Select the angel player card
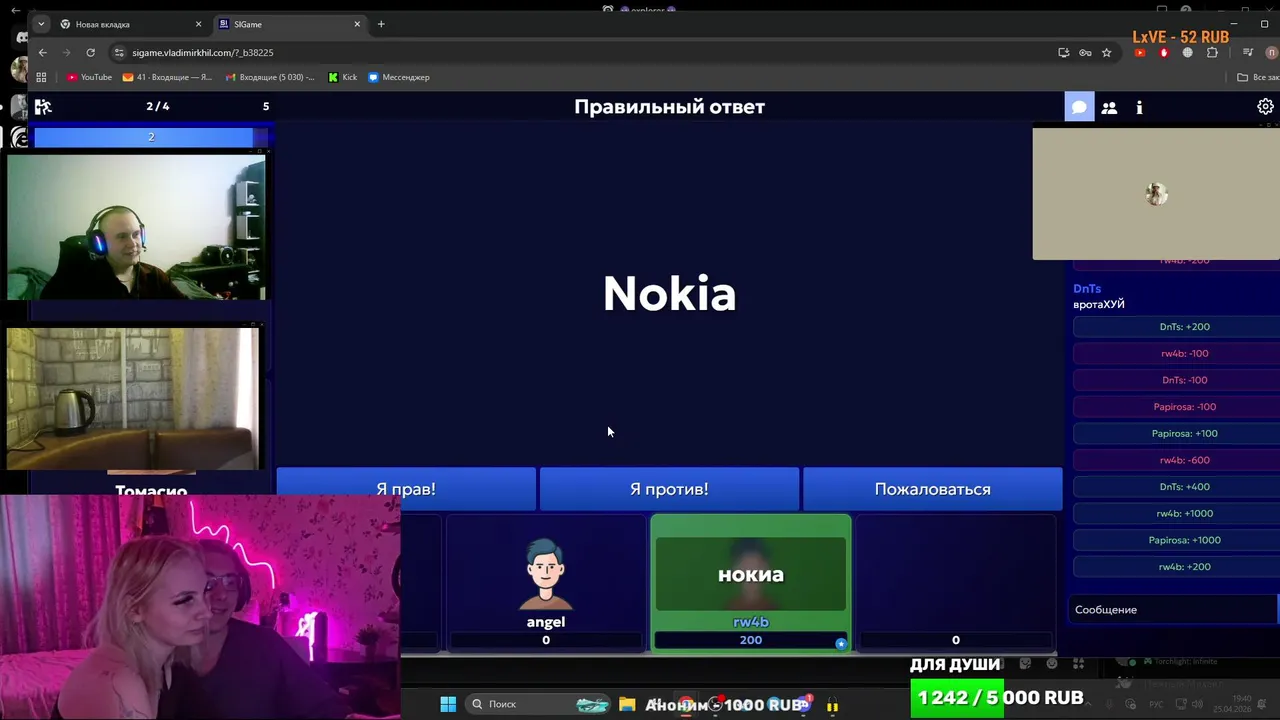 point(546,583)
